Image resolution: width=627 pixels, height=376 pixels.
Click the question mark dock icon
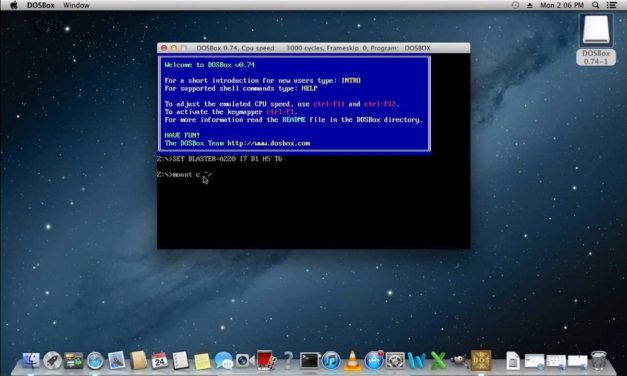click(x=288, y=360)
